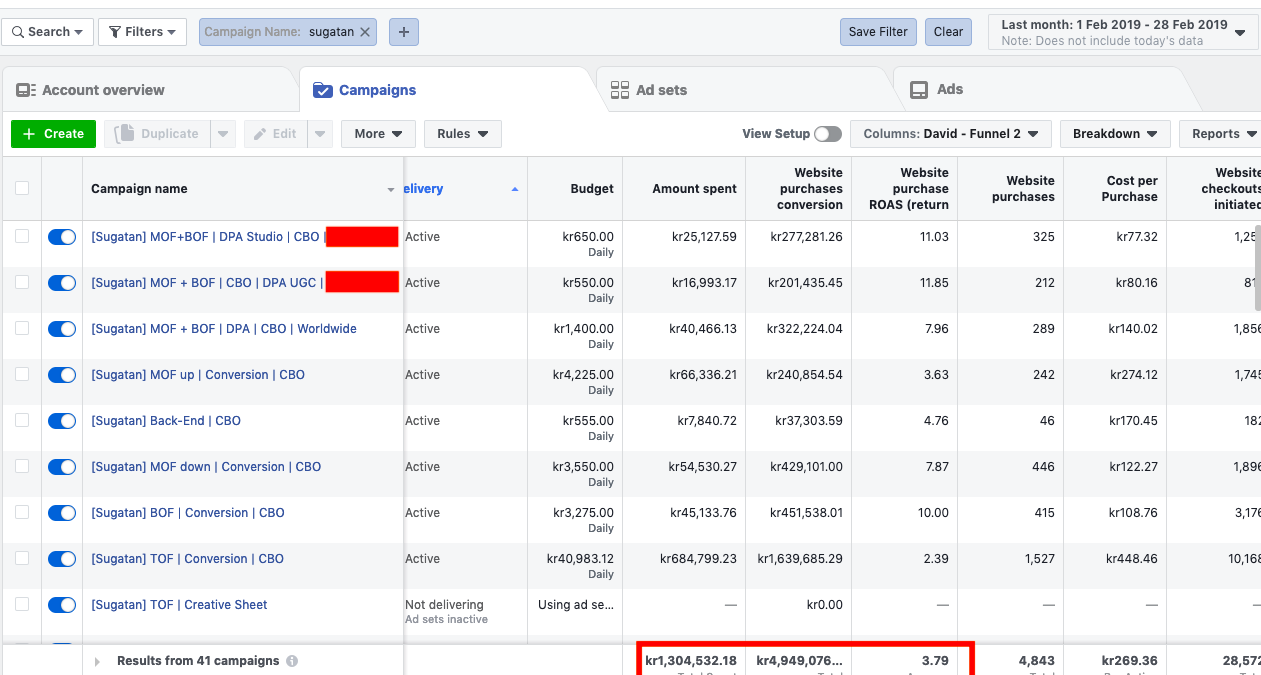Open the Breakdown dropdown

[1115, 133]
